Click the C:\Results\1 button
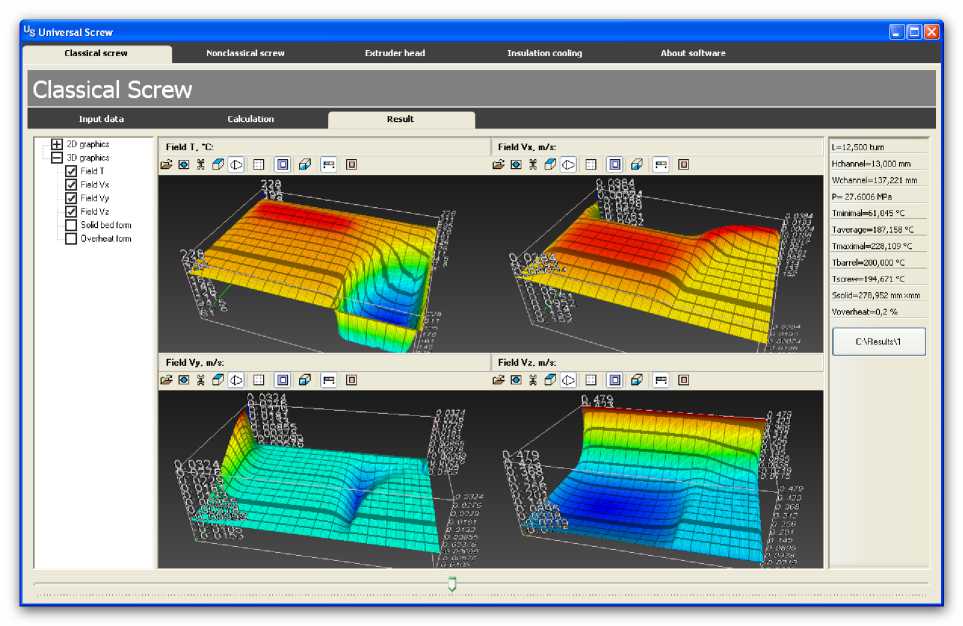 (879, 342)
